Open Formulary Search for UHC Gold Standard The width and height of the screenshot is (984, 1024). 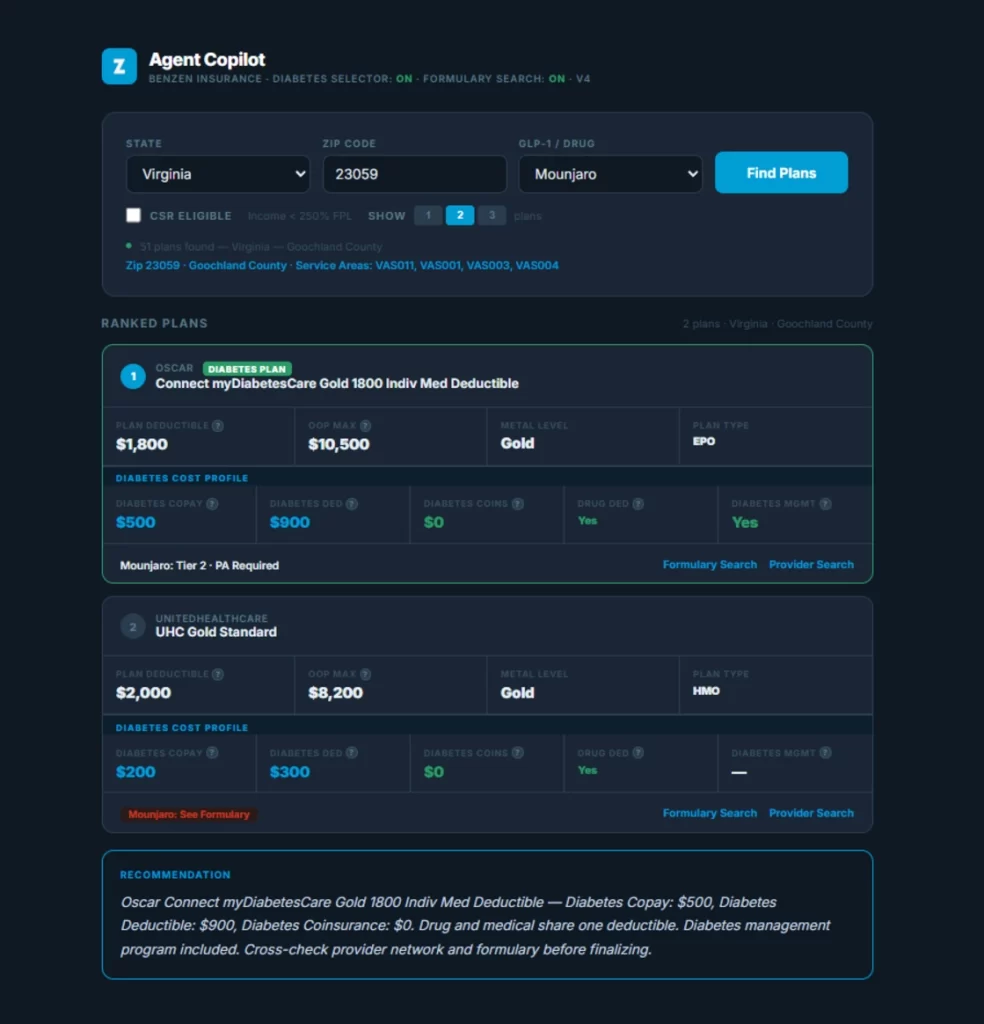710,813
